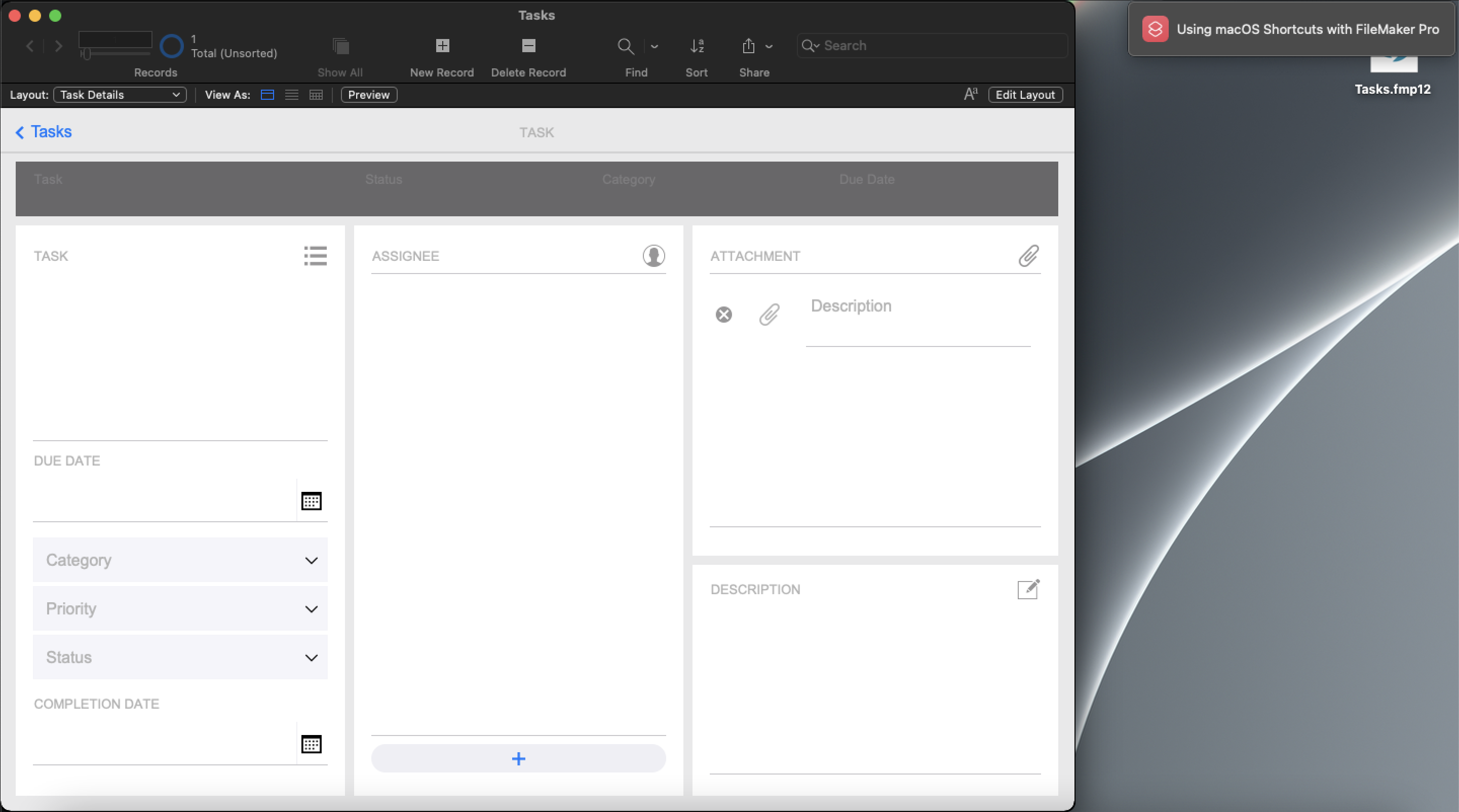The width and height of the screenshot is (1459, 812).
Task: Create a new record
Action: 442,47
